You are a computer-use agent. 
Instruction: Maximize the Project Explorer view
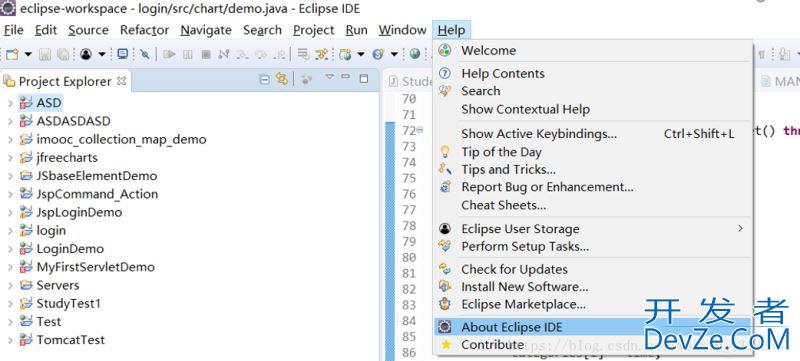(364, 79)
